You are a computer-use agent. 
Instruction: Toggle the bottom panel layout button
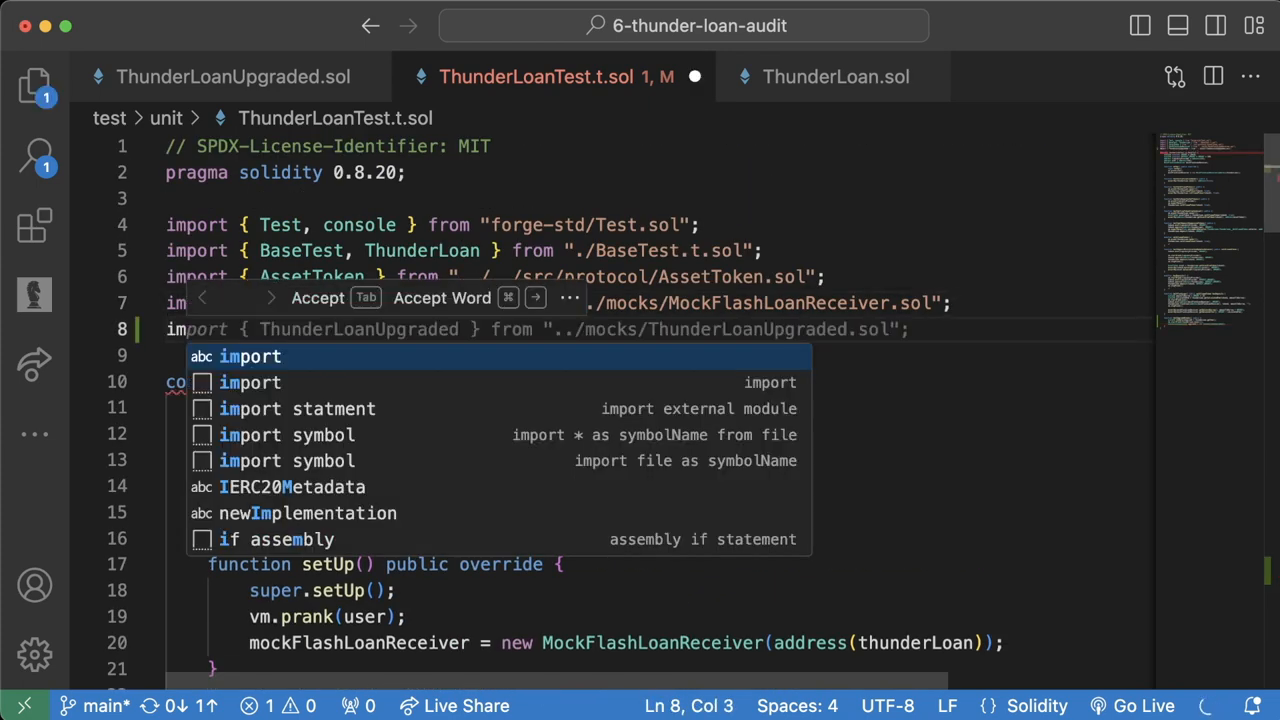[1178, 26]
